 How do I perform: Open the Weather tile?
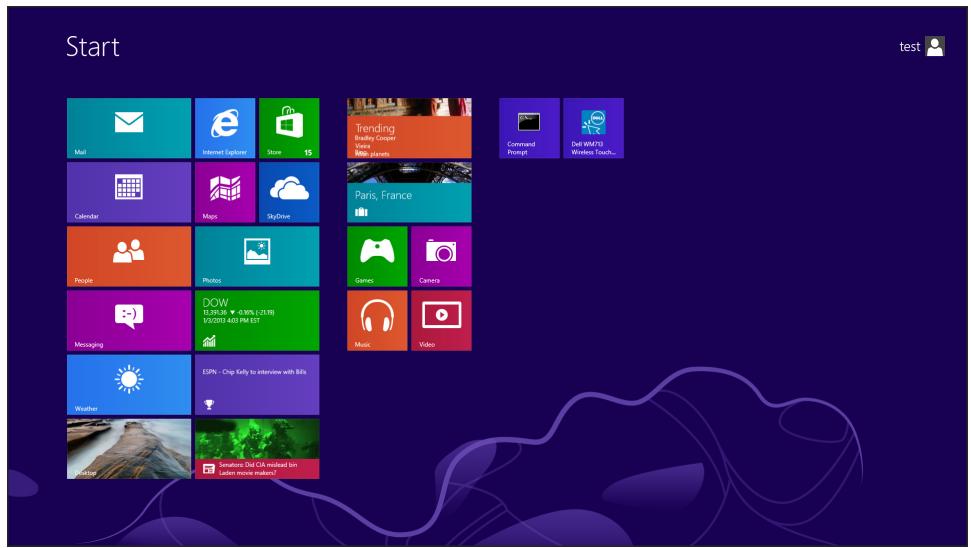[x=129, y=385]
